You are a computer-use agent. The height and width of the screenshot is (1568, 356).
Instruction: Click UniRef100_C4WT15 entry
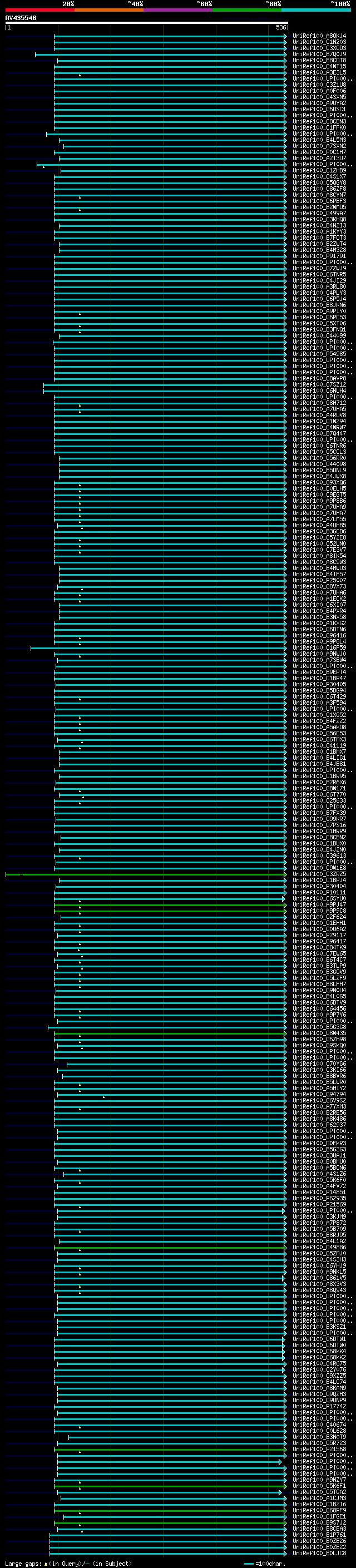pyautogui.click(x=319, y=66)
